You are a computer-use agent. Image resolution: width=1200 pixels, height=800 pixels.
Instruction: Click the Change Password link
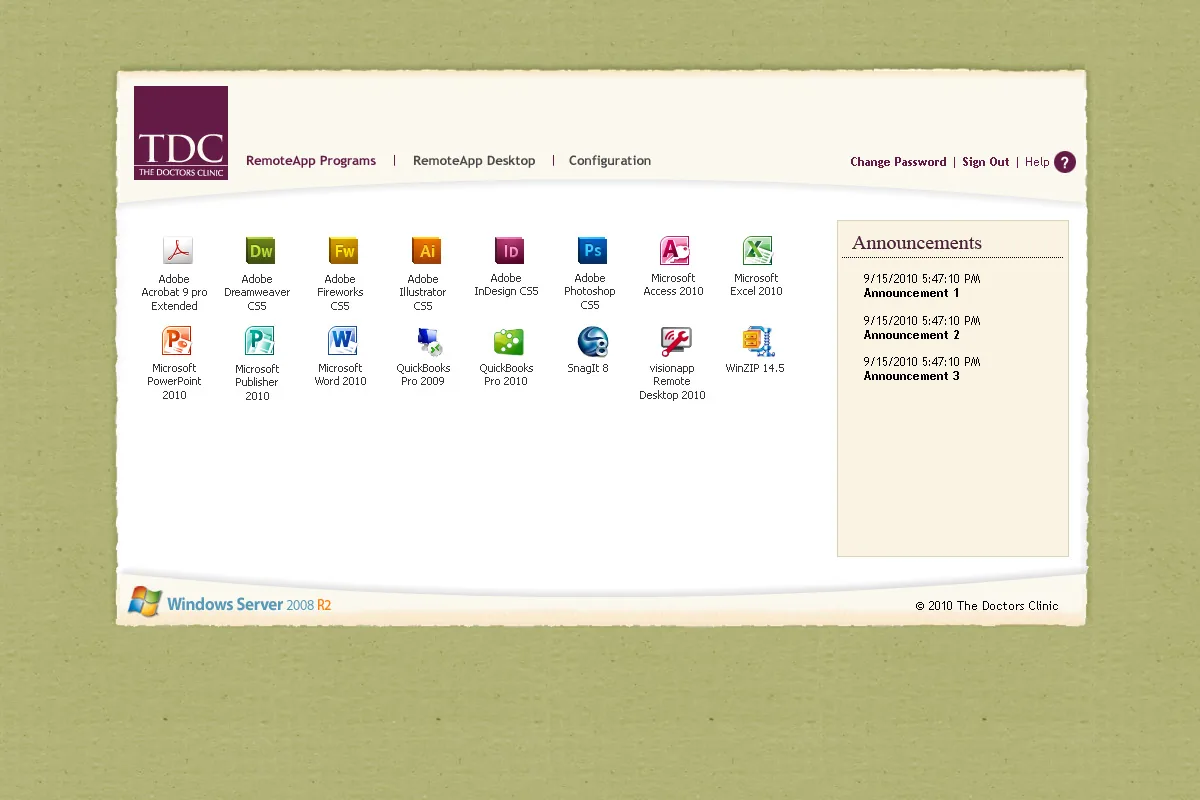pyautogui.click(x=898, y=162)
